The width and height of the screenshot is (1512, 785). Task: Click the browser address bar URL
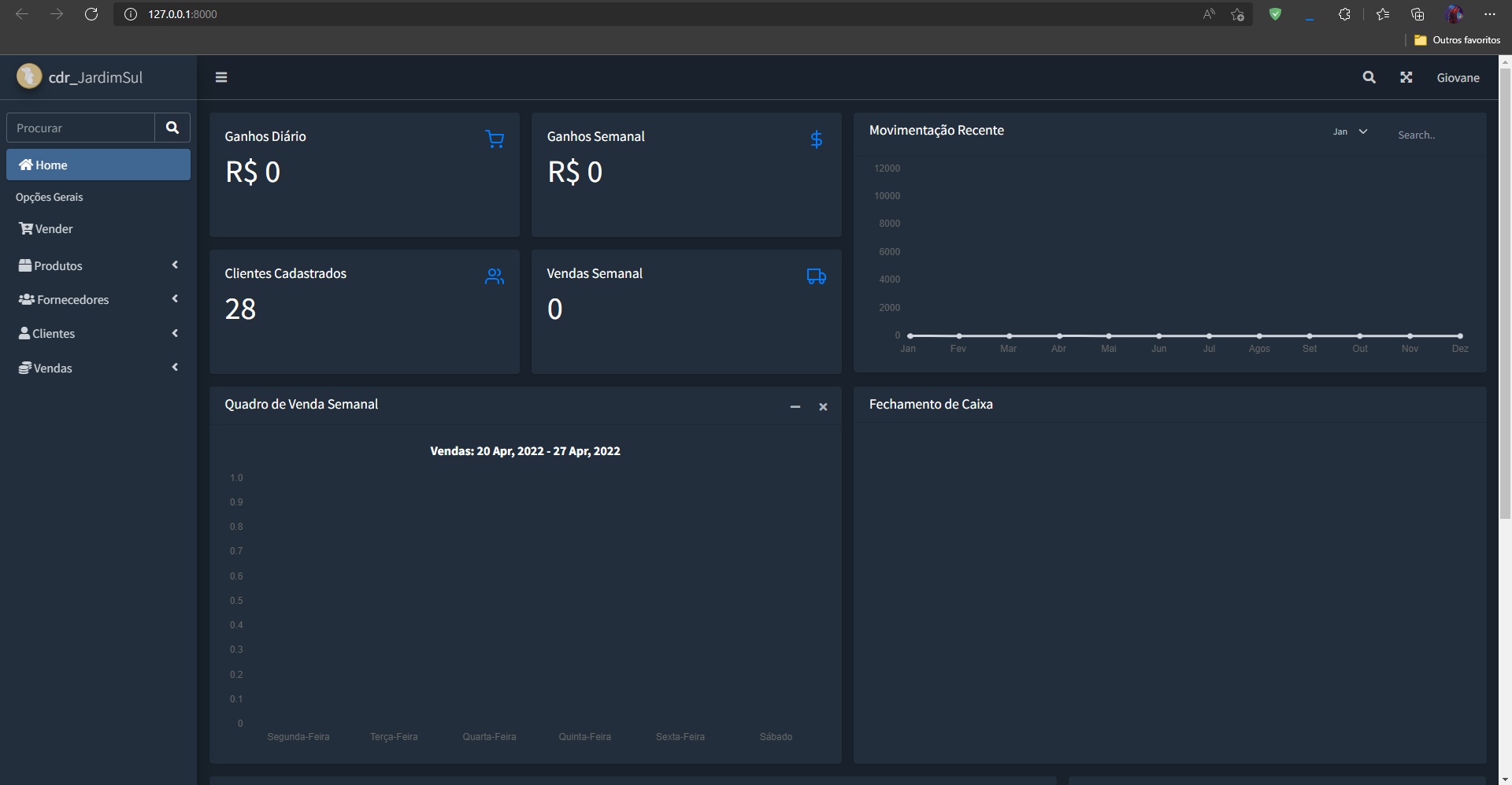coord(183,14)
